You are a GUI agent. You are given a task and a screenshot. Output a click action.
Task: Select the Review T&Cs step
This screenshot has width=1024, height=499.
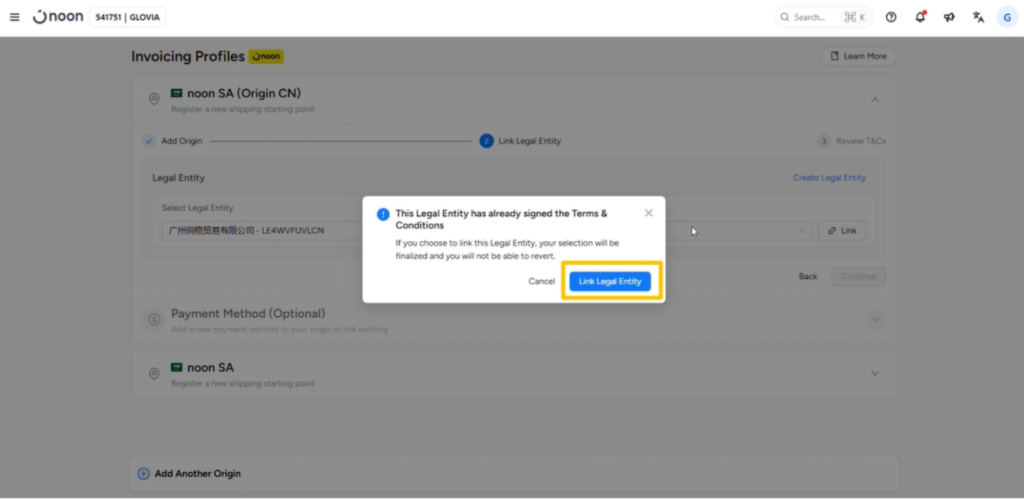coord(851,141)
